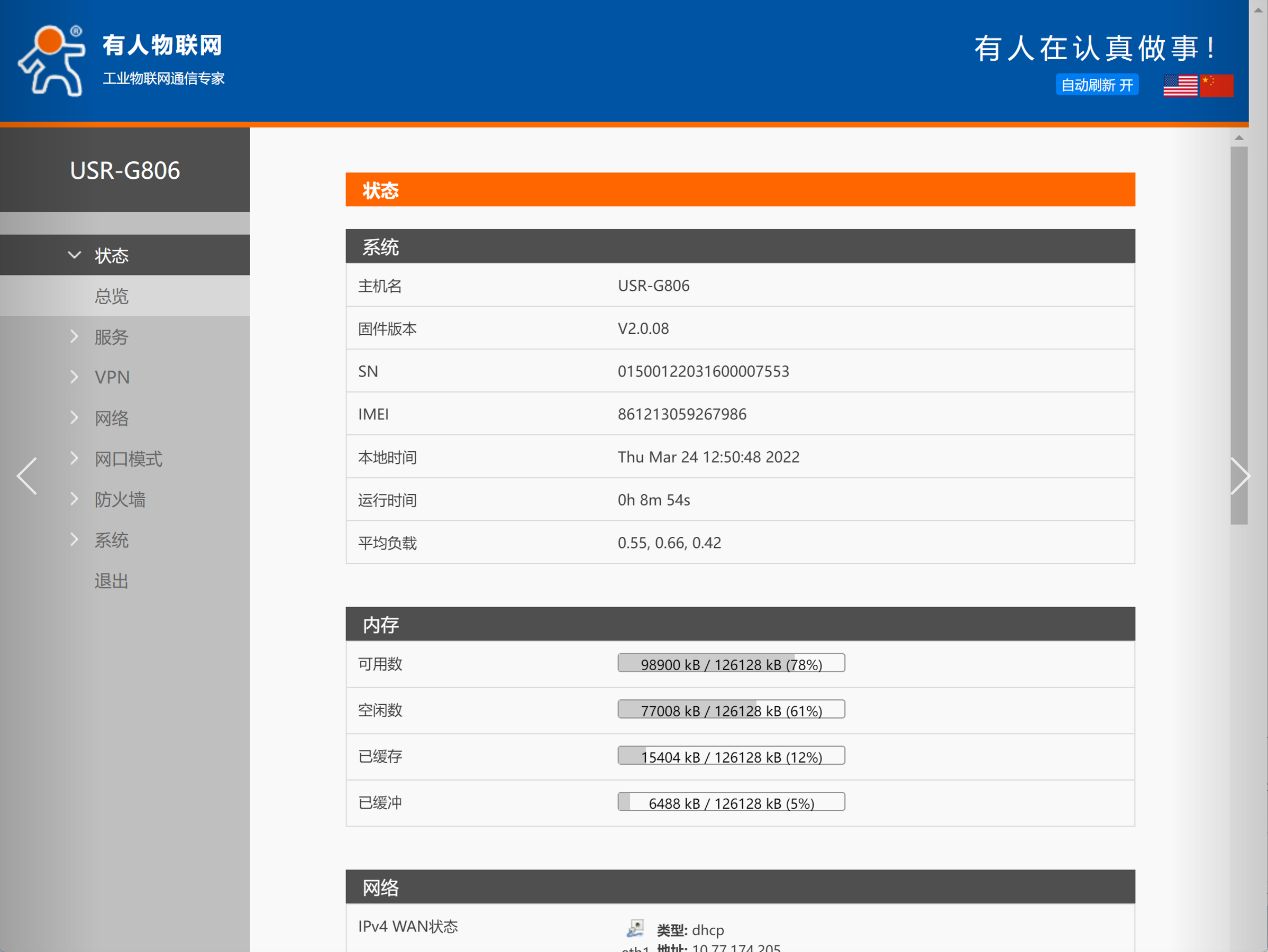Switch language with the China flag icon
Image resolution: width=1268 pixels, height=952 pixels.
pyautogui.click(x=1217, y=86)
